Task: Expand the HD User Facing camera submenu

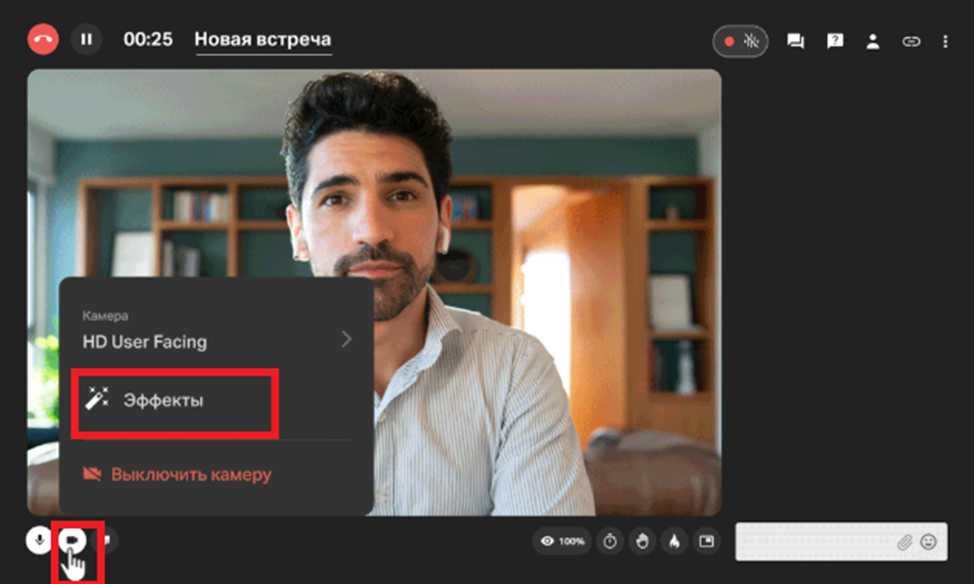Action: click(346, 340)
